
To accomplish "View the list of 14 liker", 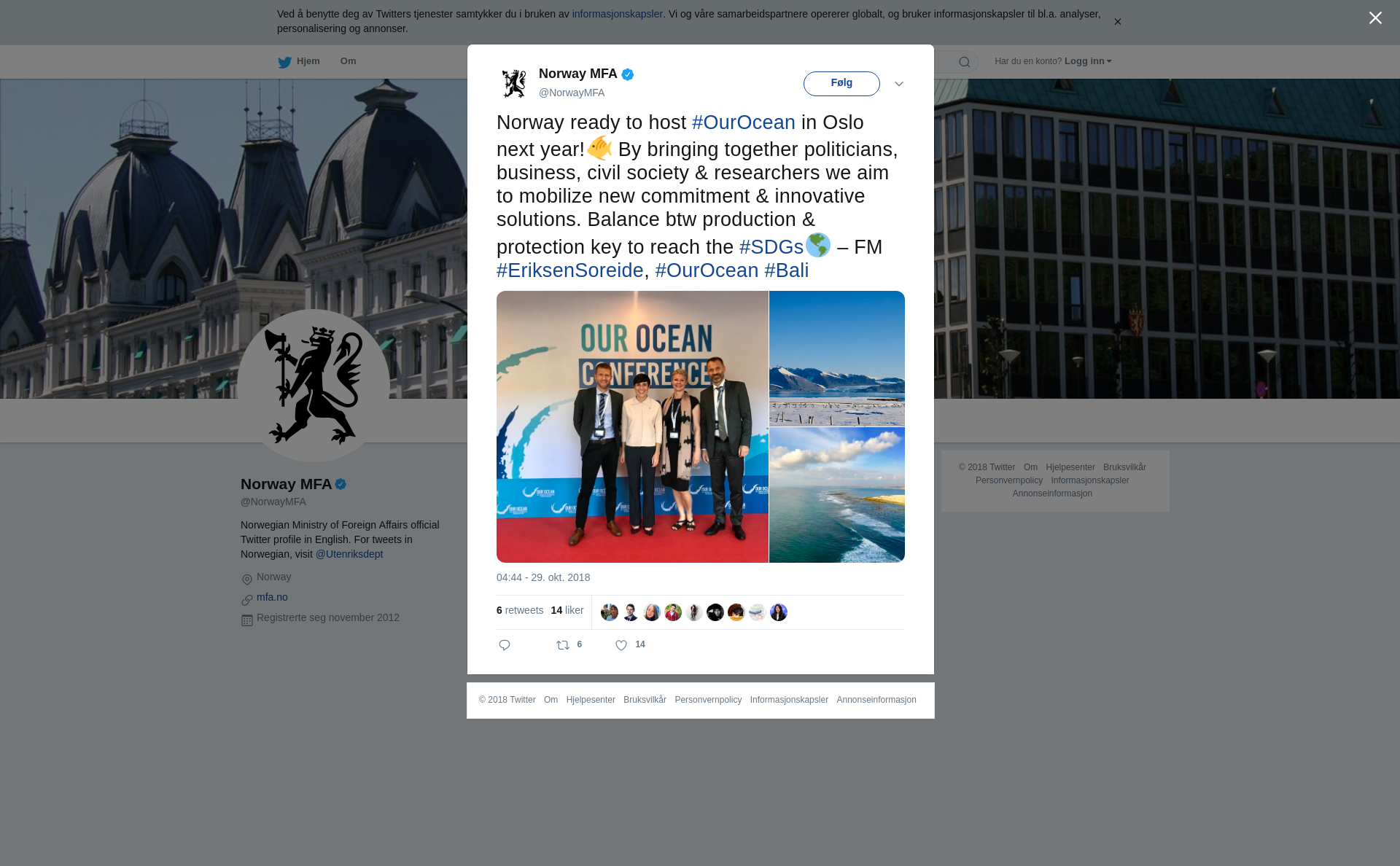I will [567, 610].
